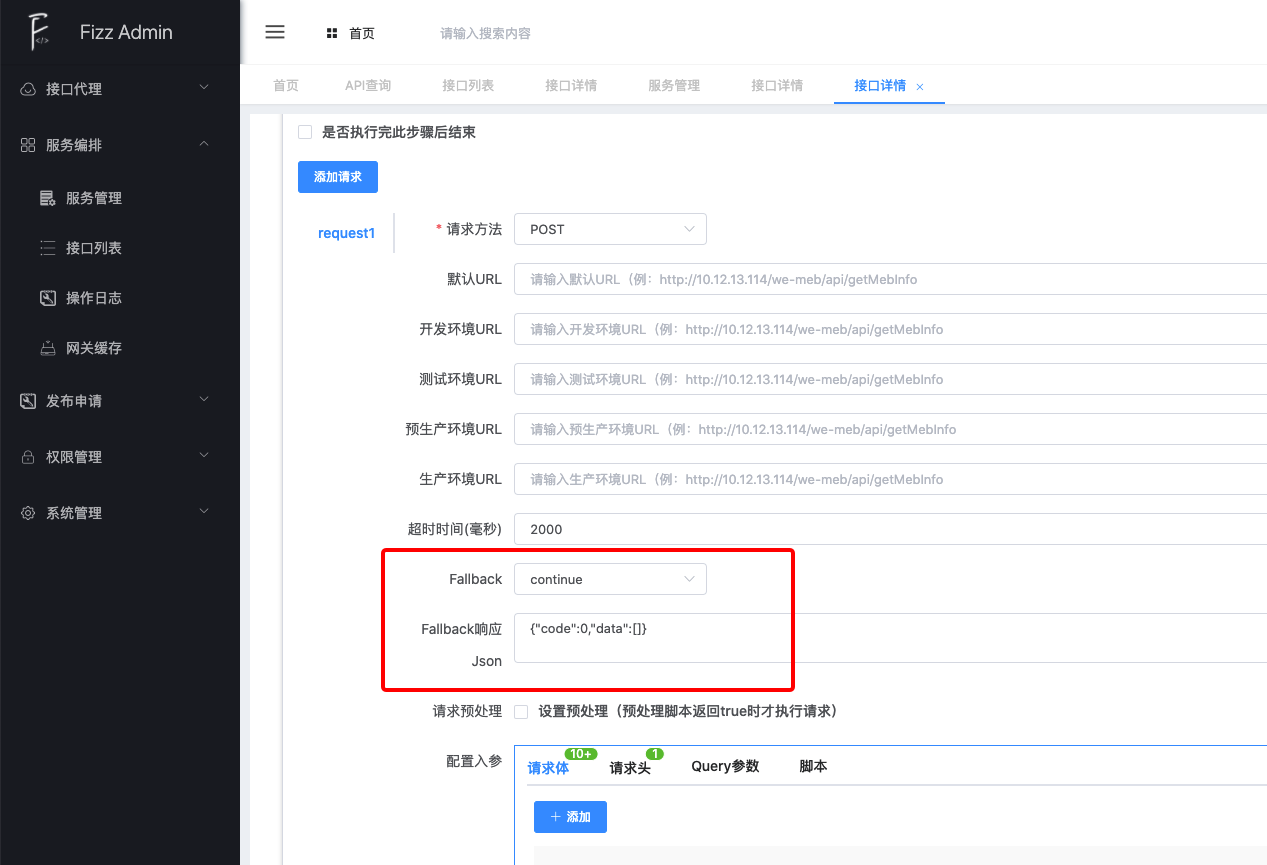This screenshot has height=865, width=1267.
Task: Click the 接口列表 list icon
Action: [47, 248]
